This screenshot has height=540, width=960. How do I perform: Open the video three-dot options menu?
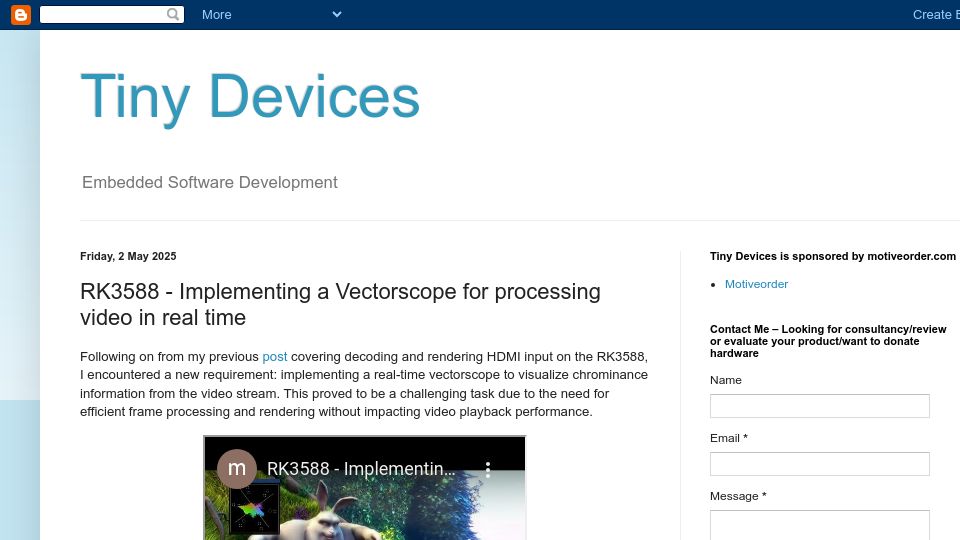(x=488, y=470)
